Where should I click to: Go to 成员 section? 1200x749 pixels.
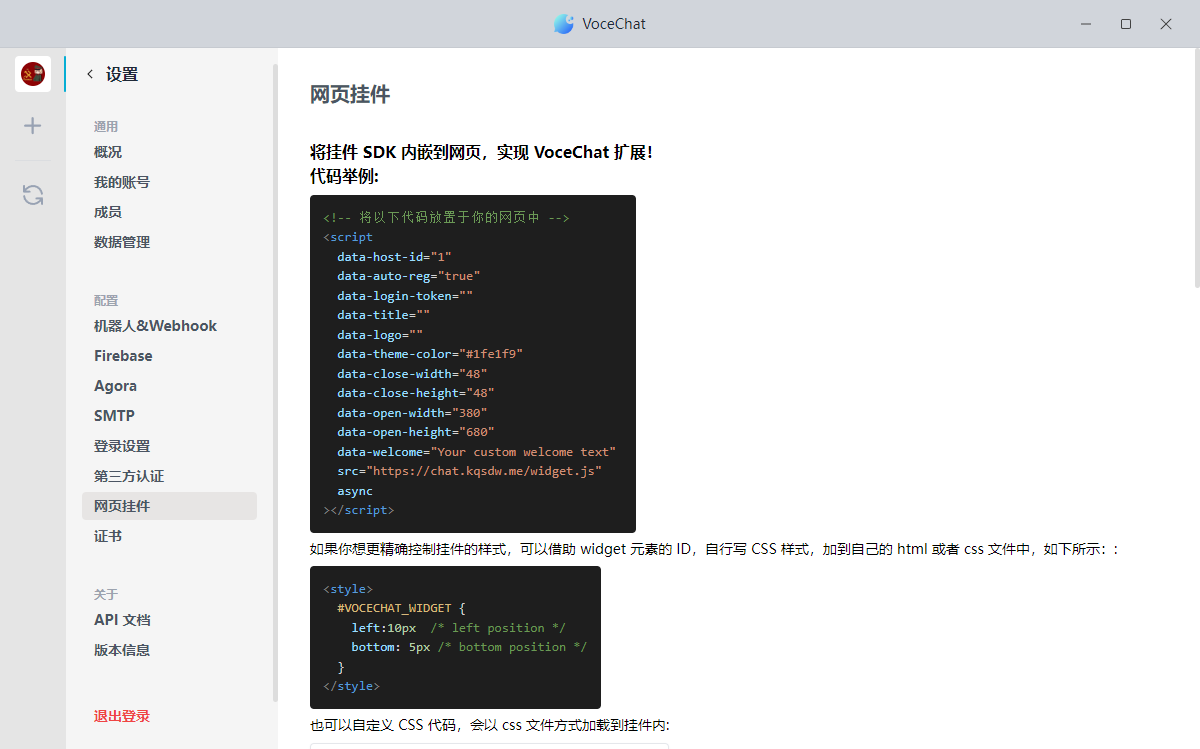[108, 212]
